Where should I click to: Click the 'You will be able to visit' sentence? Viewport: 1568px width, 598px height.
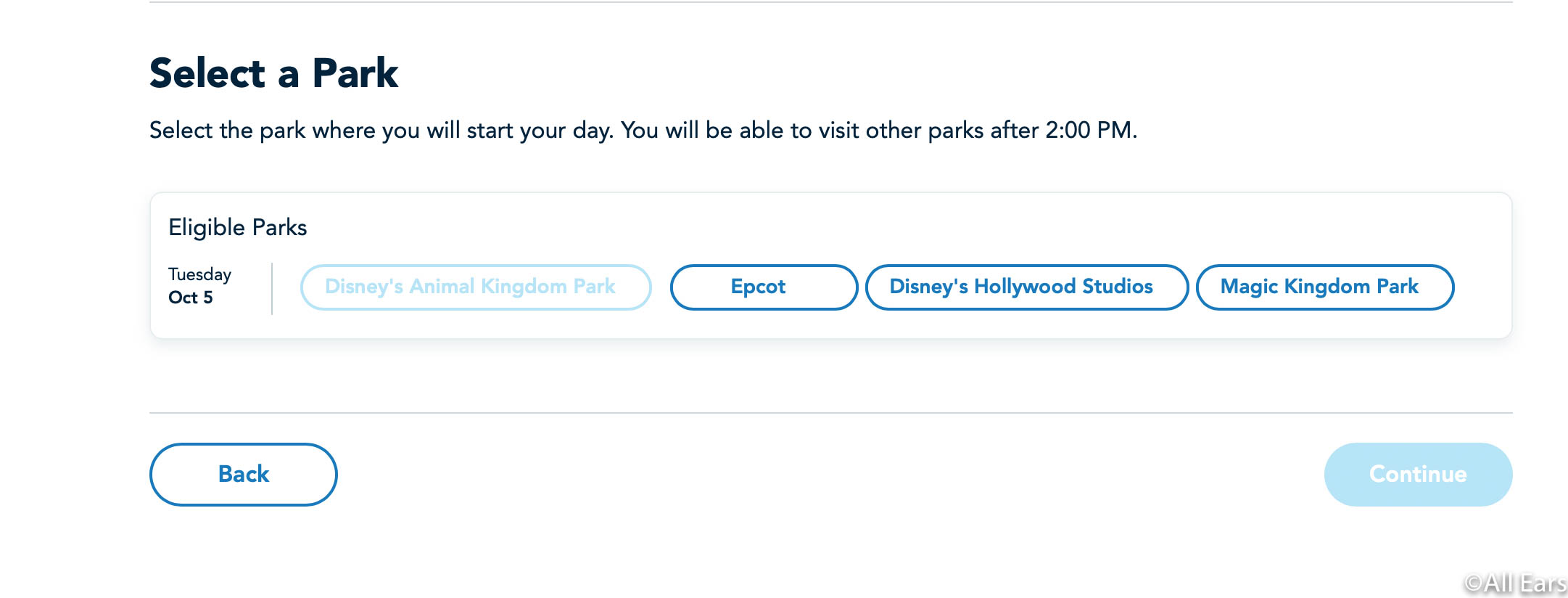pos(879,131)
